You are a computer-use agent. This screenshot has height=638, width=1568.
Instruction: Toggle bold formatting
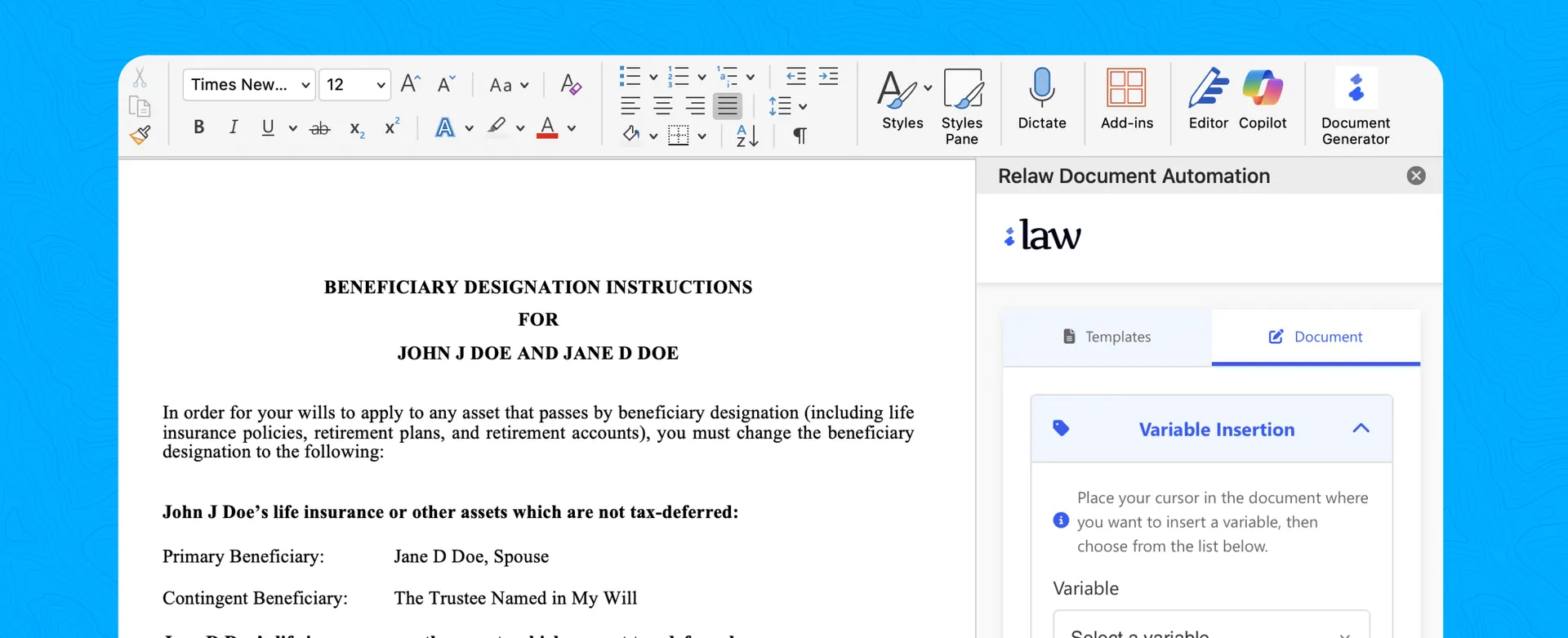click(x=198, y=127)
